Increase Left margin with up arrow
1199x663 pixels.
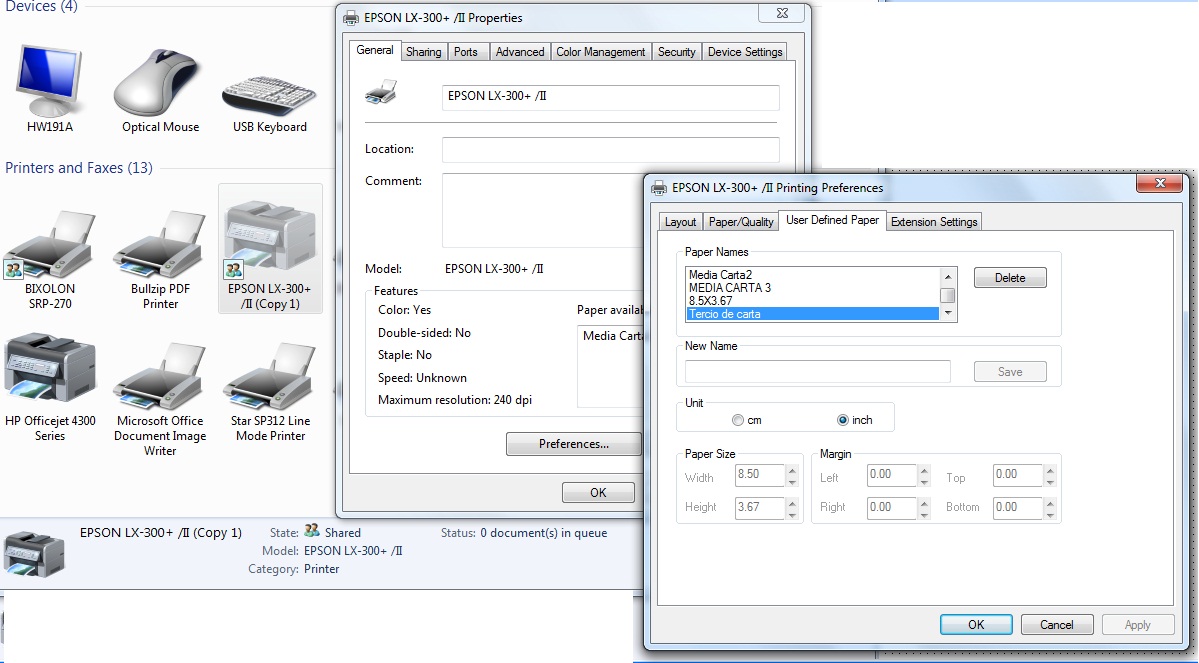pyautogui.click(x=924, y=470)
